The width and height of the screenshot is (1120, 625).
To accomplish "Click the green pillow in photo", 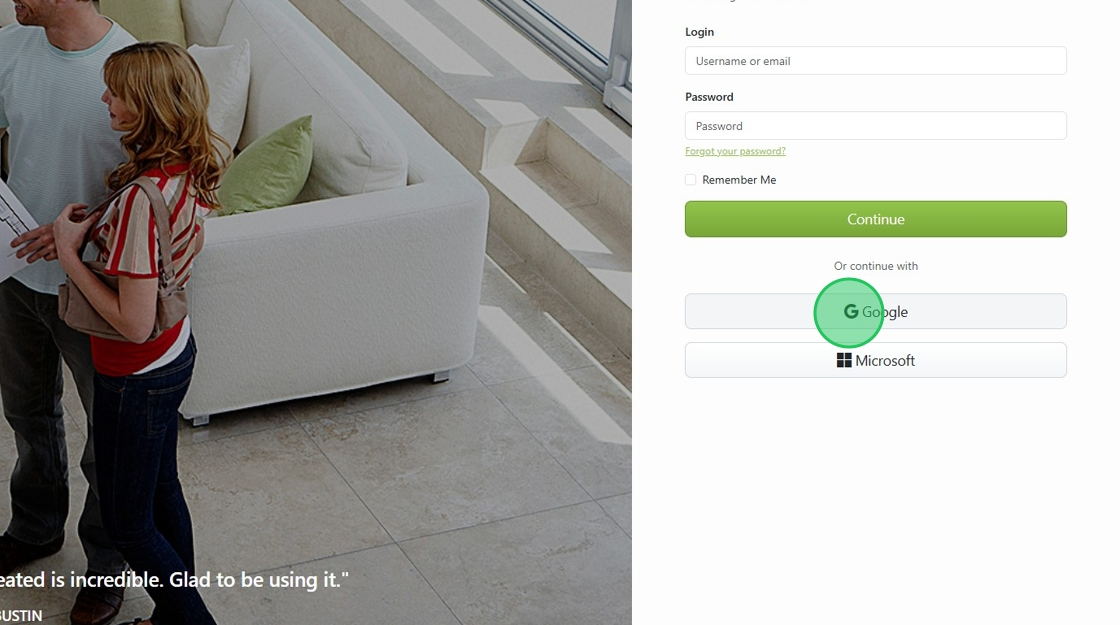I will click(269, 168).
